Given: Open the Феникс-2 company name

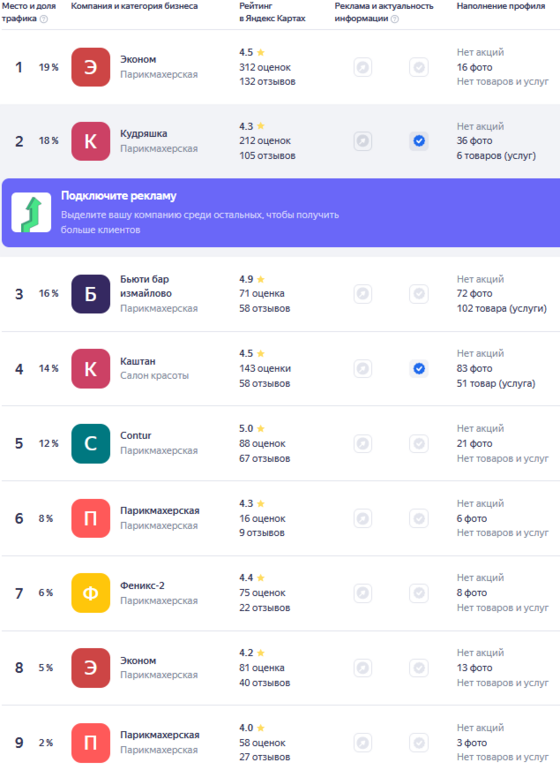Looking at the screenshot, I should 142,585.
